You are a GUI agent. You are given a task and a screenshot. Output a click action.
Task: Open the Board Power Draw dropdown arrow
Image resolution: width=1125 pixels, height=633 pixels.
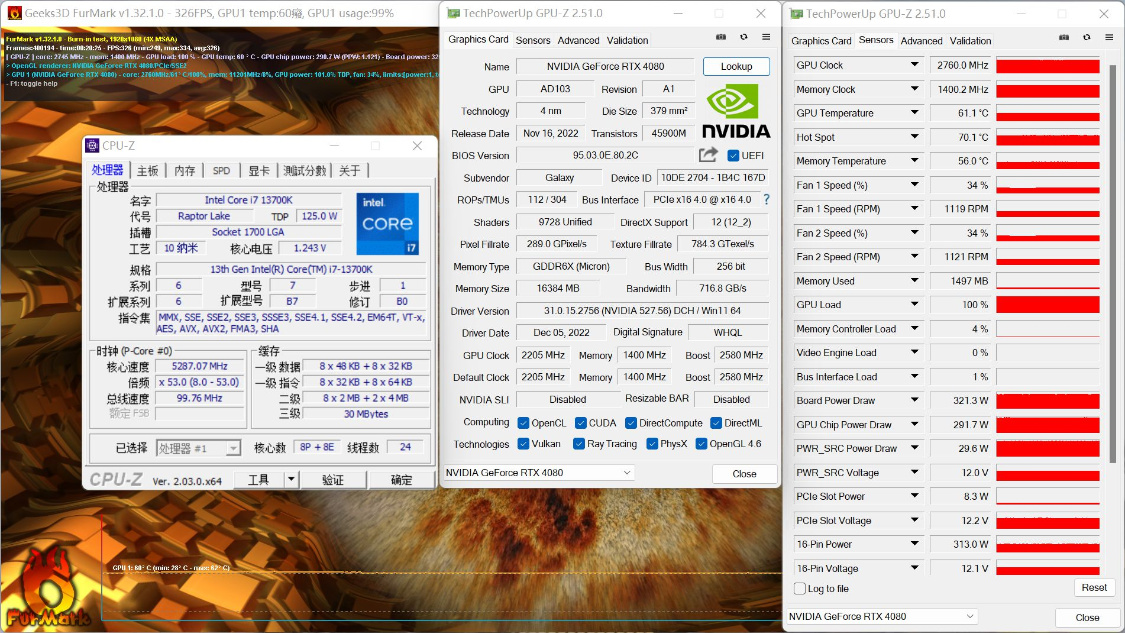[914, 400]
